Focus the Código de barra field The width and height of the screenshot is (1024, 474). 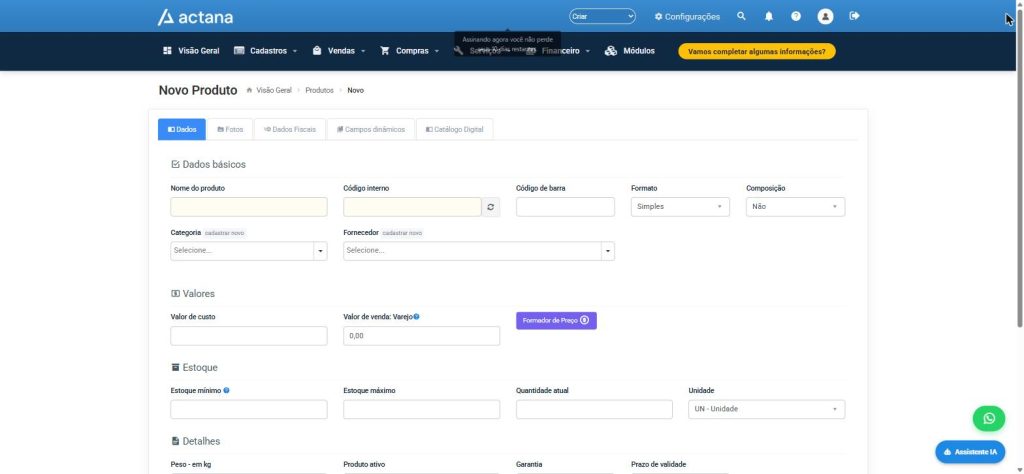coord(565,207)
